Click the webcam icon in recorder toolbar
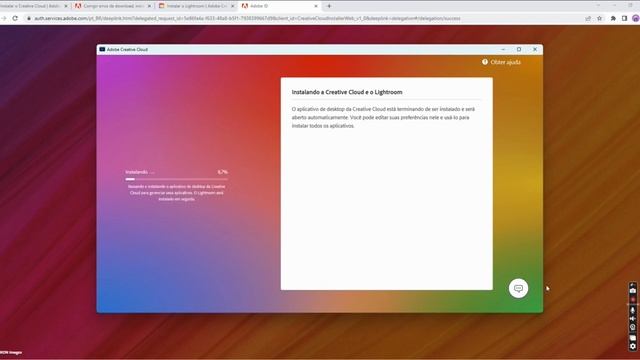 tap(633, 327)
